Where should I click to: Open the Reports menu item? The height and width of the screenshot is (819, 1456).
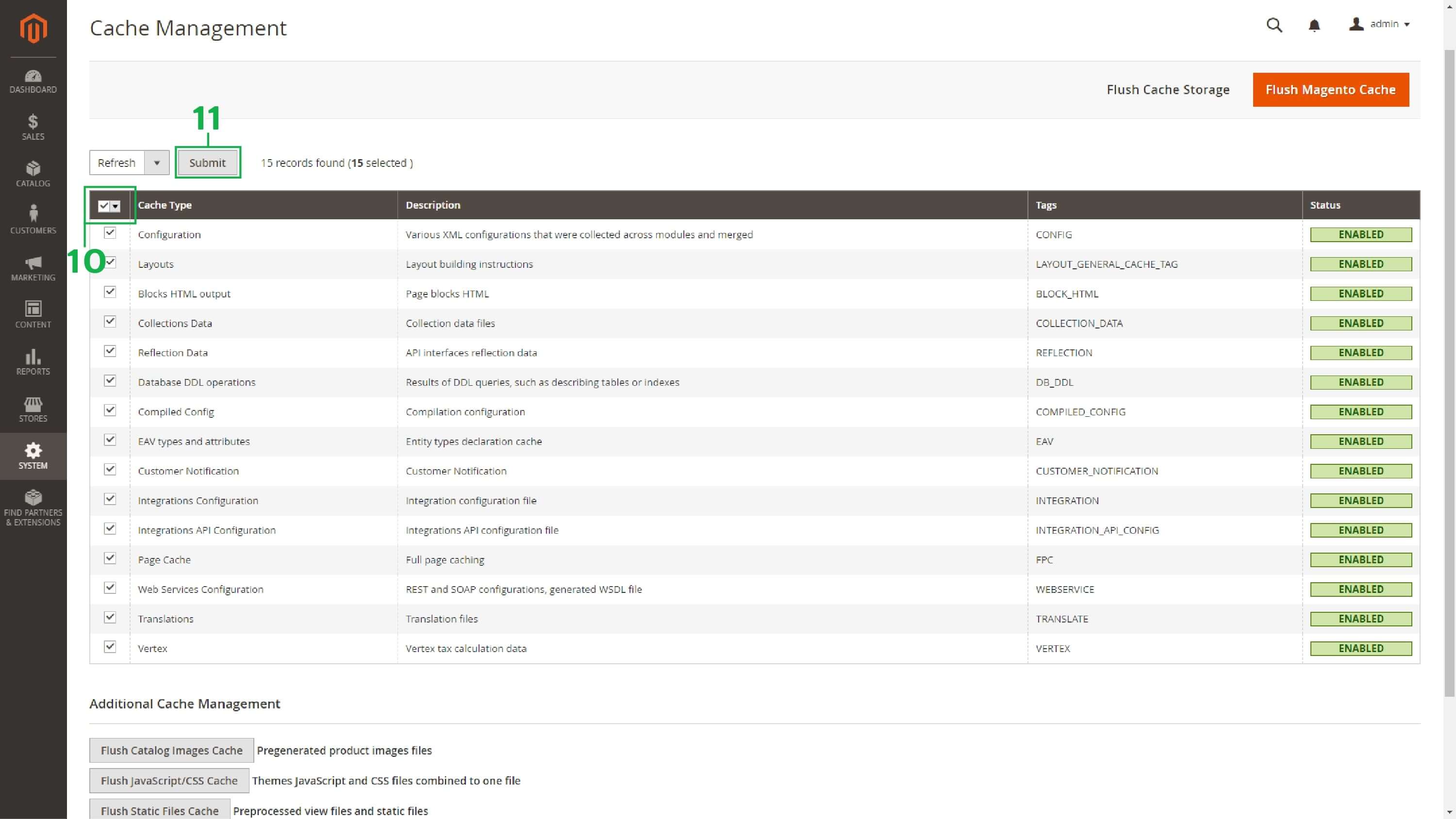pos(33,362)
